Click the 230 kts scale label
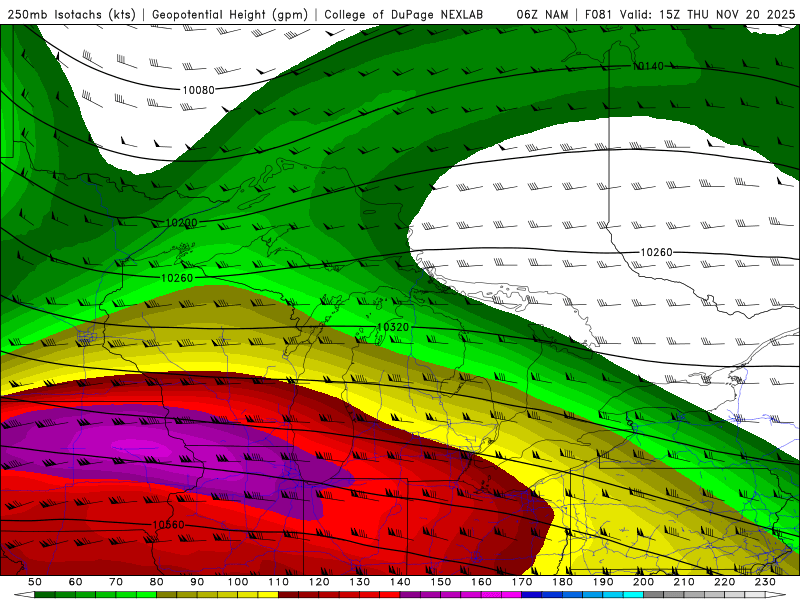The image size is (800, 600). tap(765, 582)
